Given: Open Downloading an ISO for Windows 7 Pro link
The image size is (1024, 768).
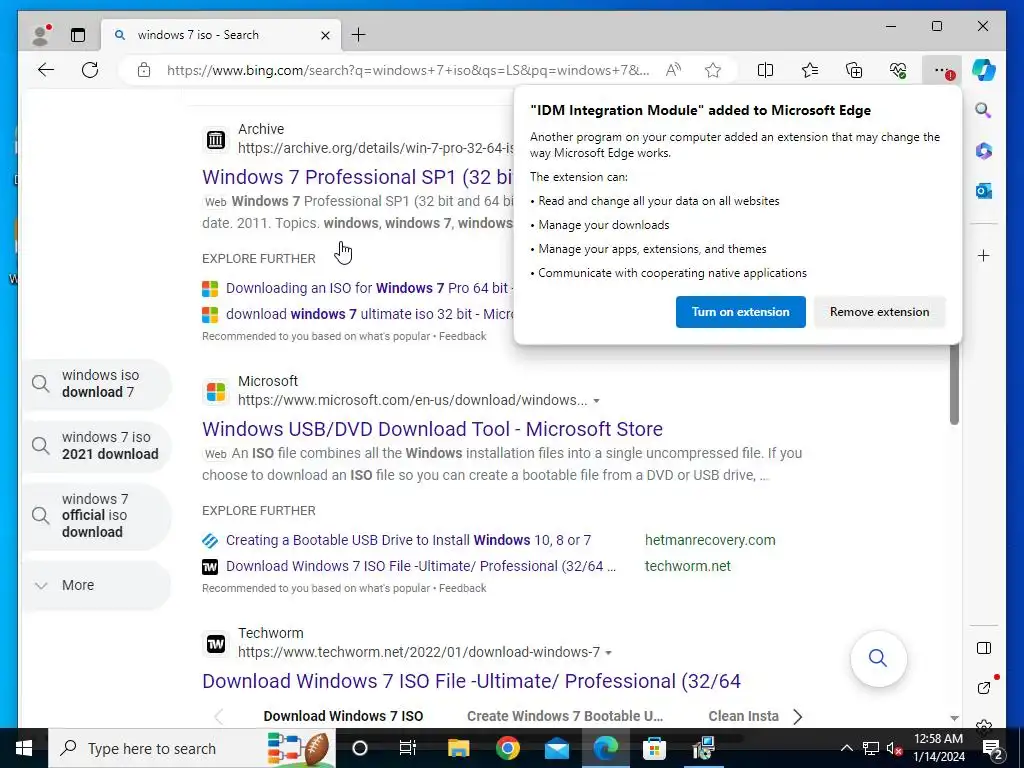Looking at the screenshot, I should (x=370, y=288).
